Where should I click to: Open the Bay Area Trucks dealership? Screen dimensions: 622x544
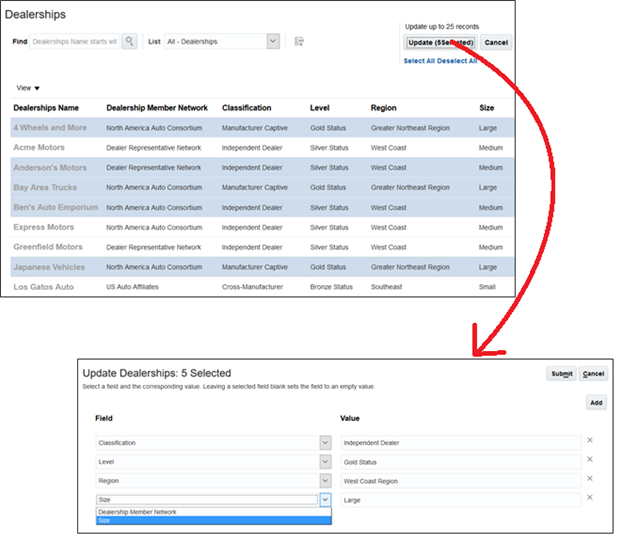pos(45,187)
